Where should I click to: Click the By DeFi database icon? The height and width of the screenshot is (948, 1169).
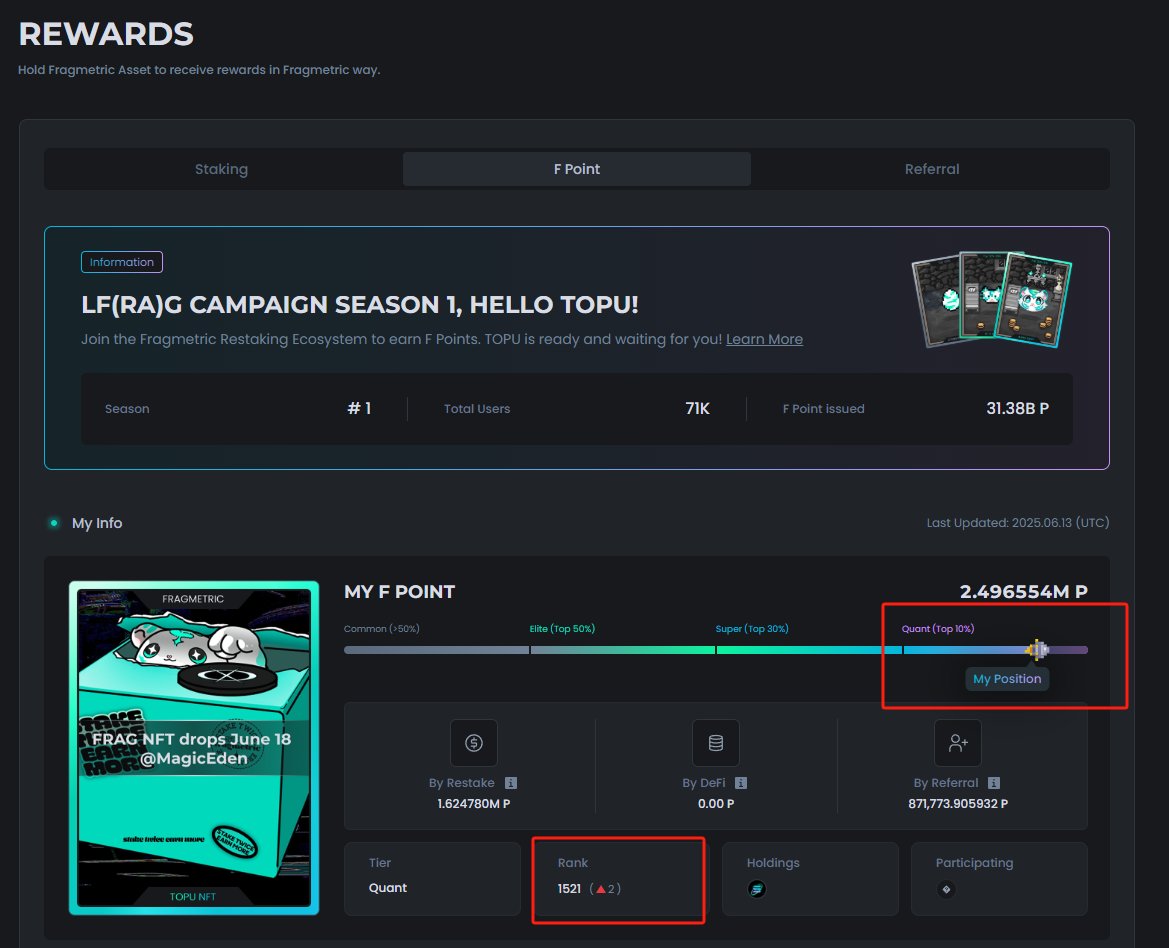[x=716, y=743]
